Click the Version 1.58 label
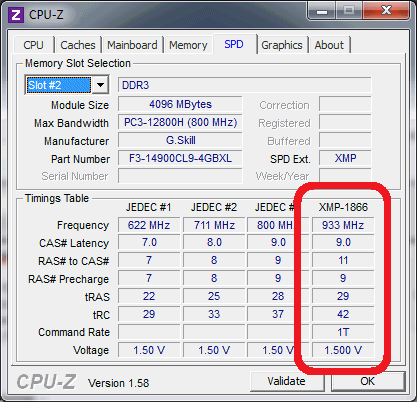The height and width of the screenshot is (402, 417). (x=119, y=383)
